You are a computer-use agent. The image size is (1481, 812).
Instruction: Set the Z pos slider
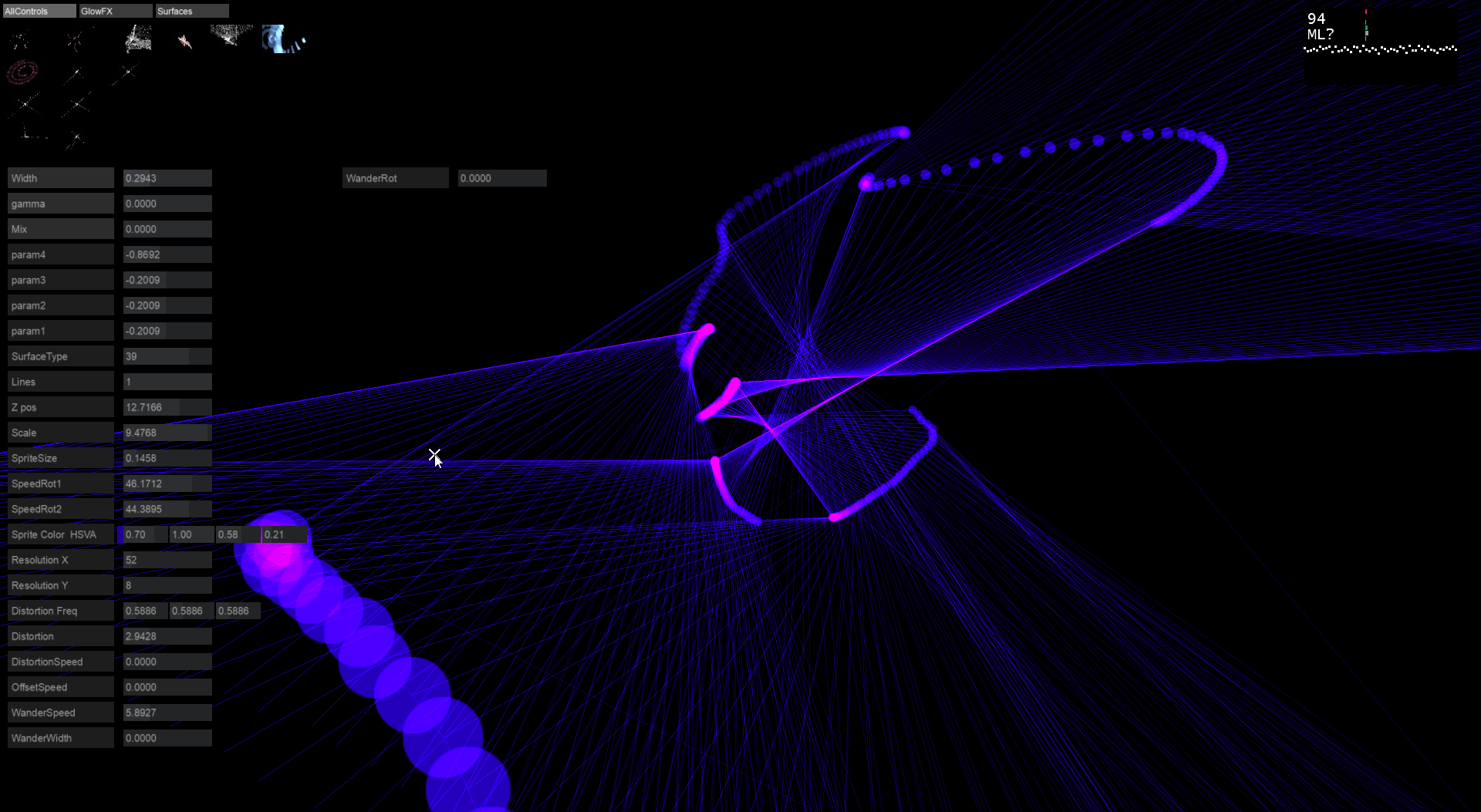pyautogui.click(x=167, y=407)
